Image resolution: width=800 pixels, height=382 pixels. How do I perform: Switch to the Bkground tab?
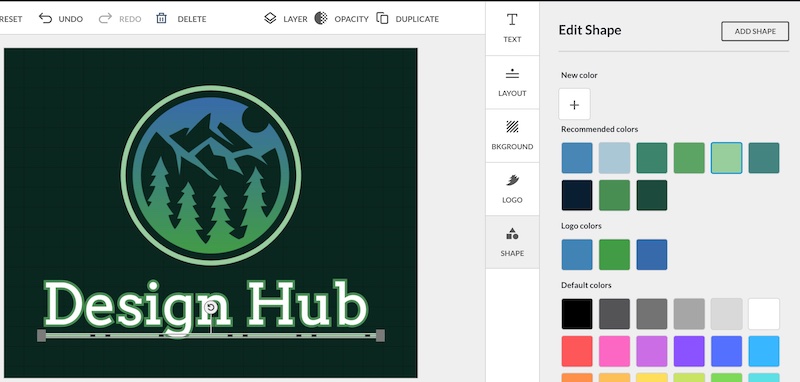512,136
